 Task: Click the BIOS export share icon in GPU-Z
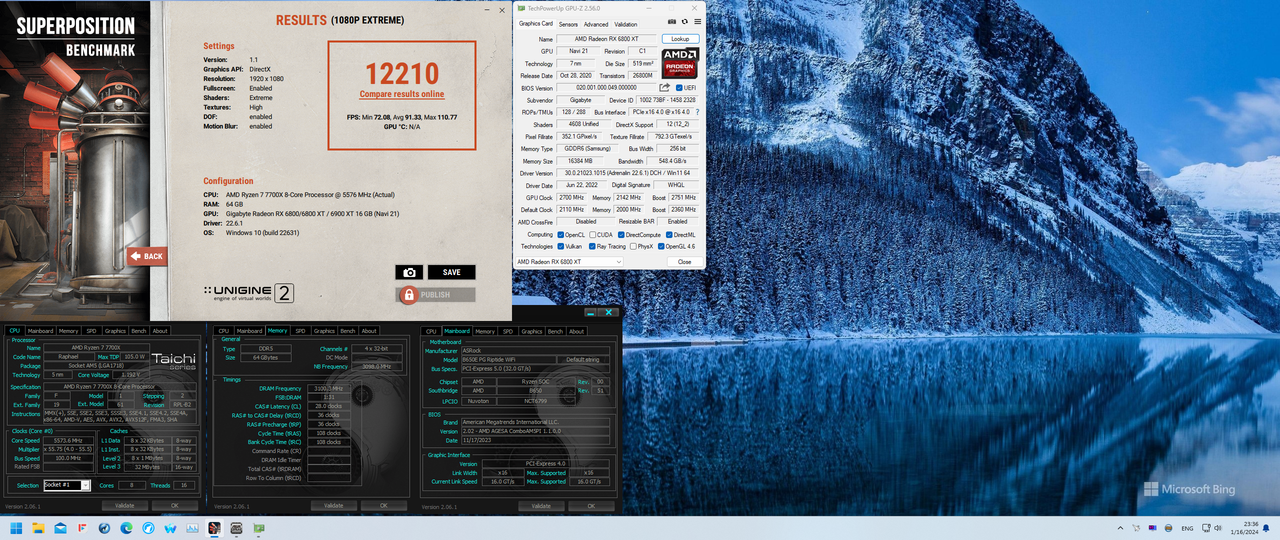click(664, 88)
